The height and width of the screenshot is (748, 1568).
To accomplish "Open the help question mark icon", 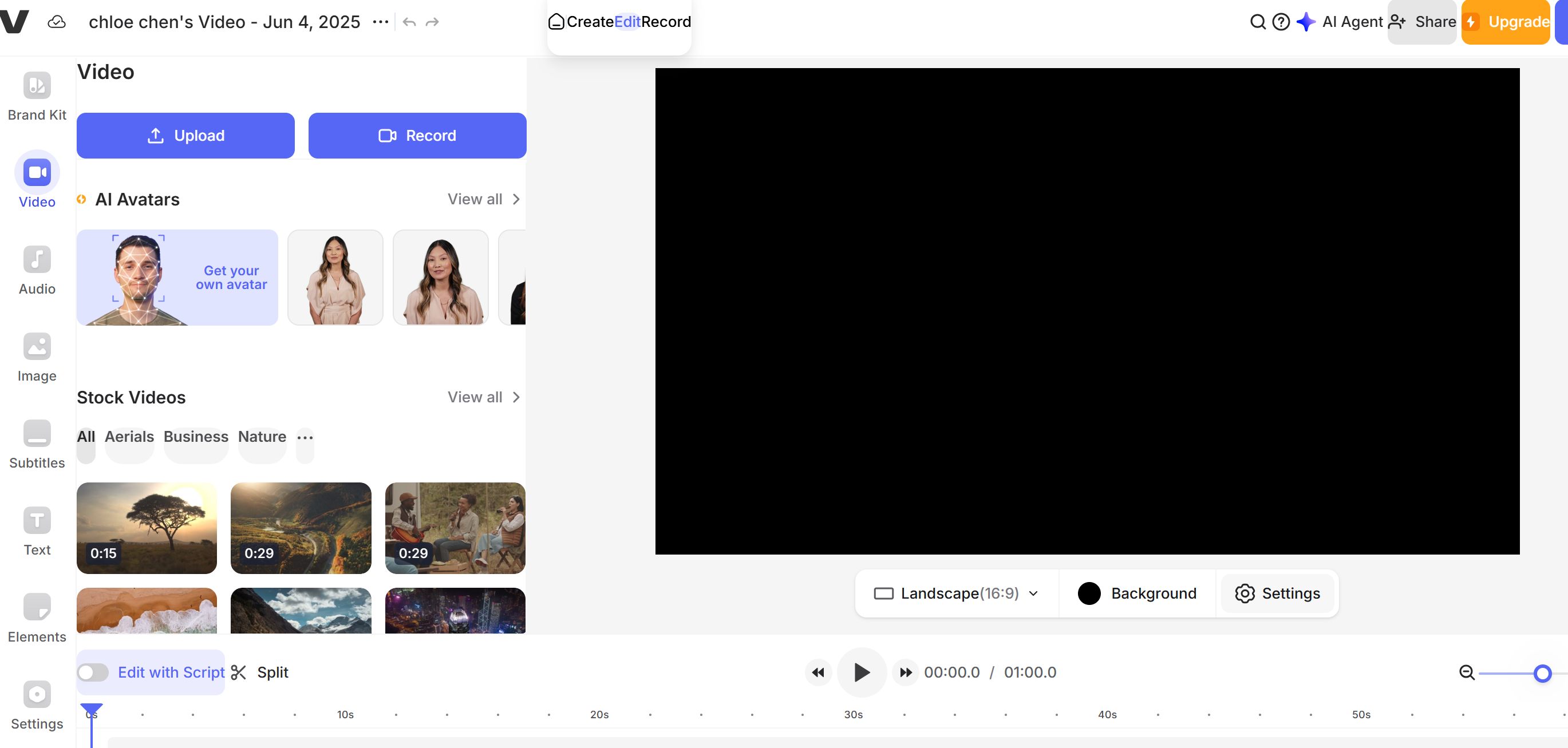I will [1281, 22].
